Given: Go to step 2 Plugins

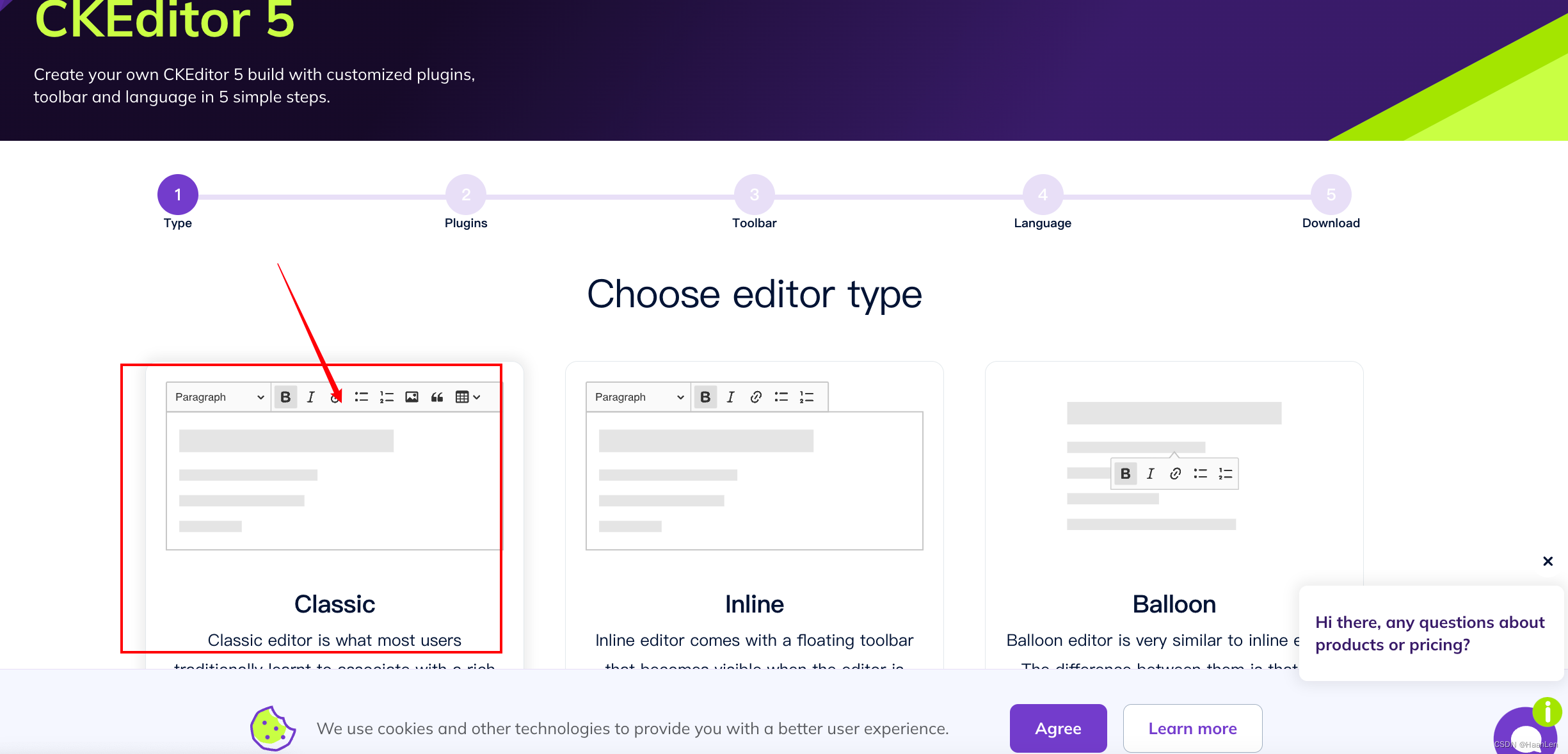Looking at the screenshot, I should (x=466, y=195).
